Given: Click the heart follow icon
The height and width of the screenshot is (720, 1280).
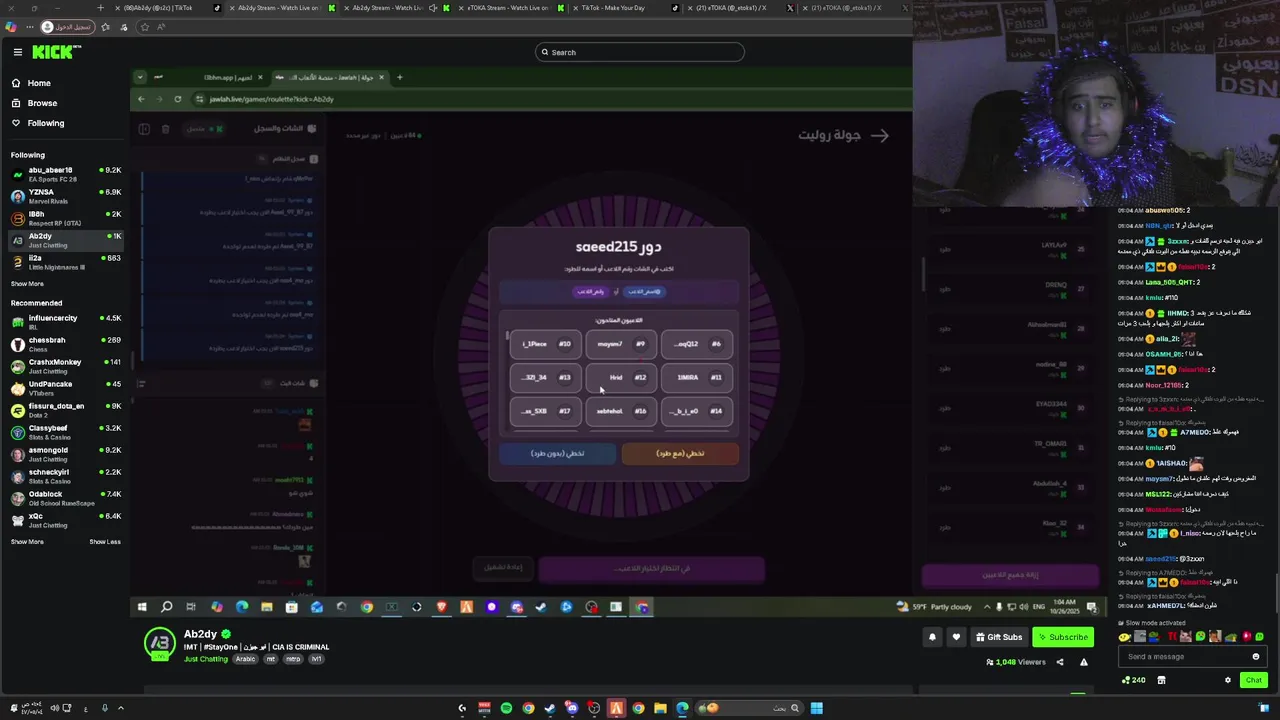Looking at the screenshot, I should (x=956, y=637).
